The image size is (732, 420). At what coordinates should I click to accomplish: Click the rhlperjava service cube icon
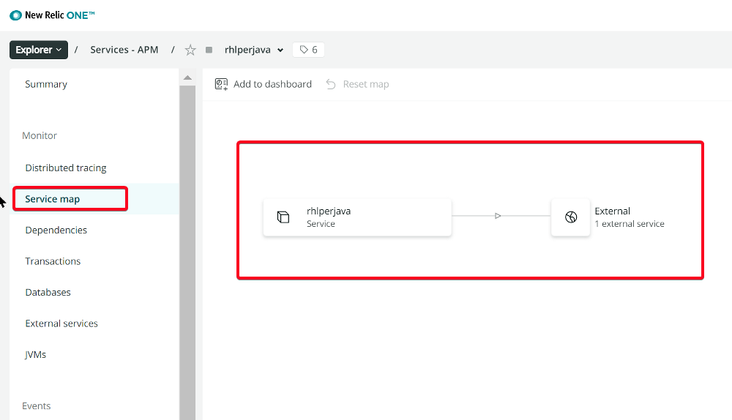click(283, 217)
